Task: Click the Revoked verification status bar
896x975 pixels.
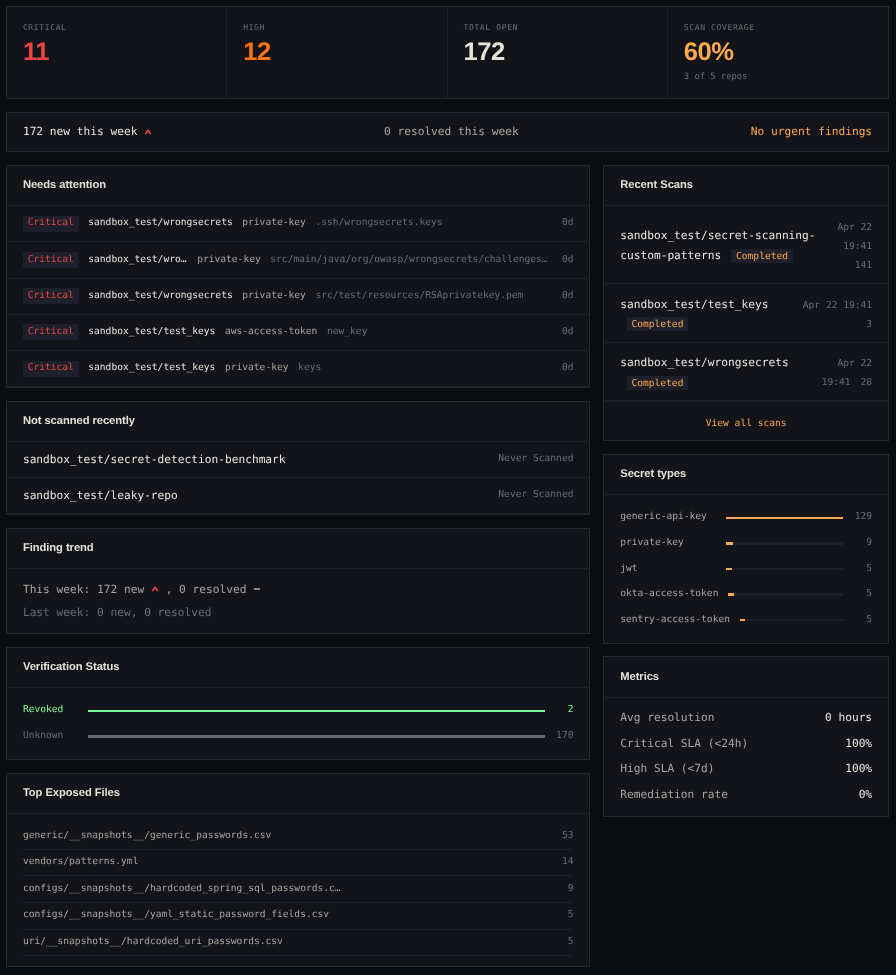Action: point(316,708)
